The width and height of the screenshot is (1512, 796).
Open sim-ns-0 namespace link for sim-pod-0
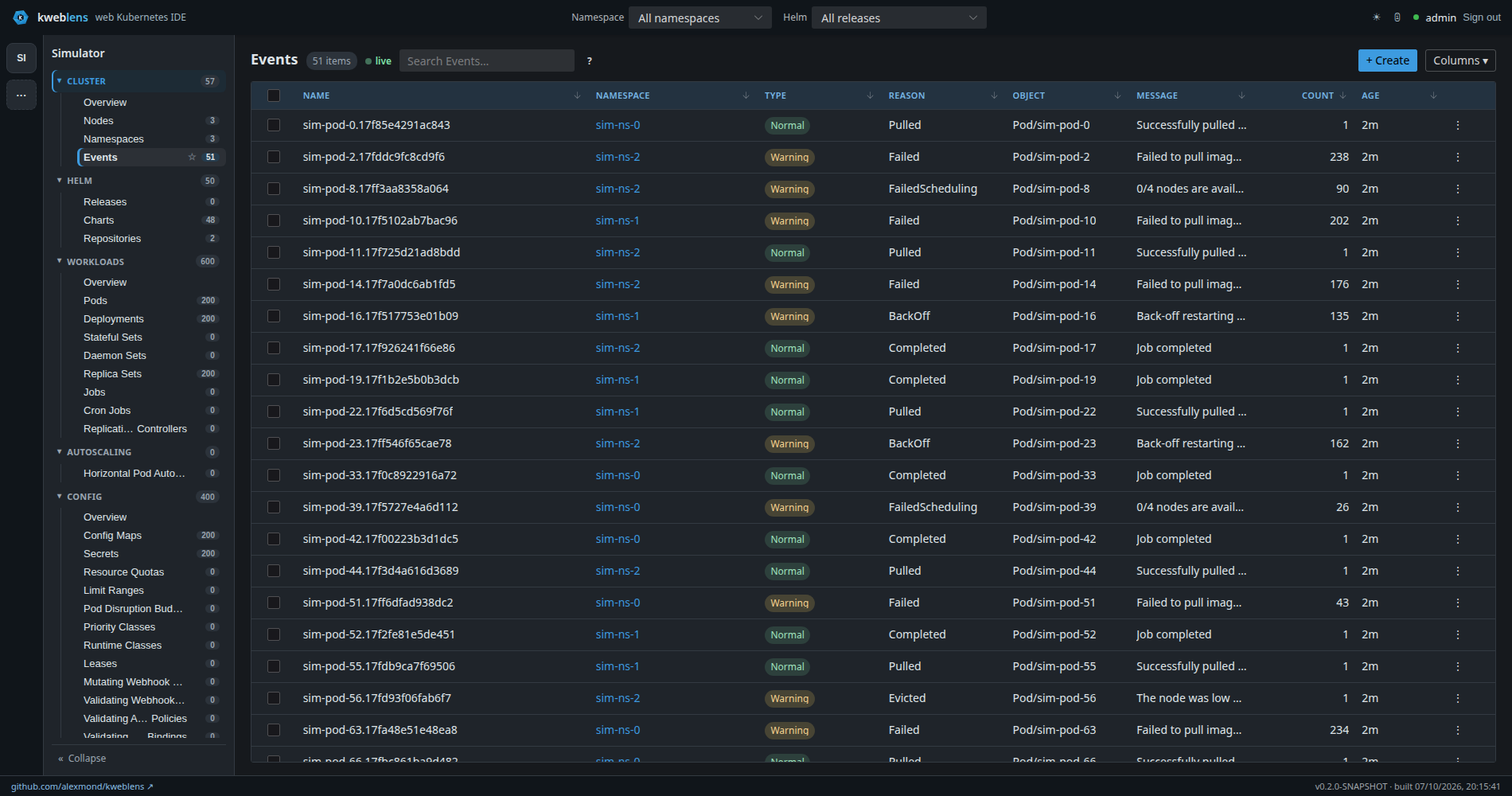pos(618,125)
